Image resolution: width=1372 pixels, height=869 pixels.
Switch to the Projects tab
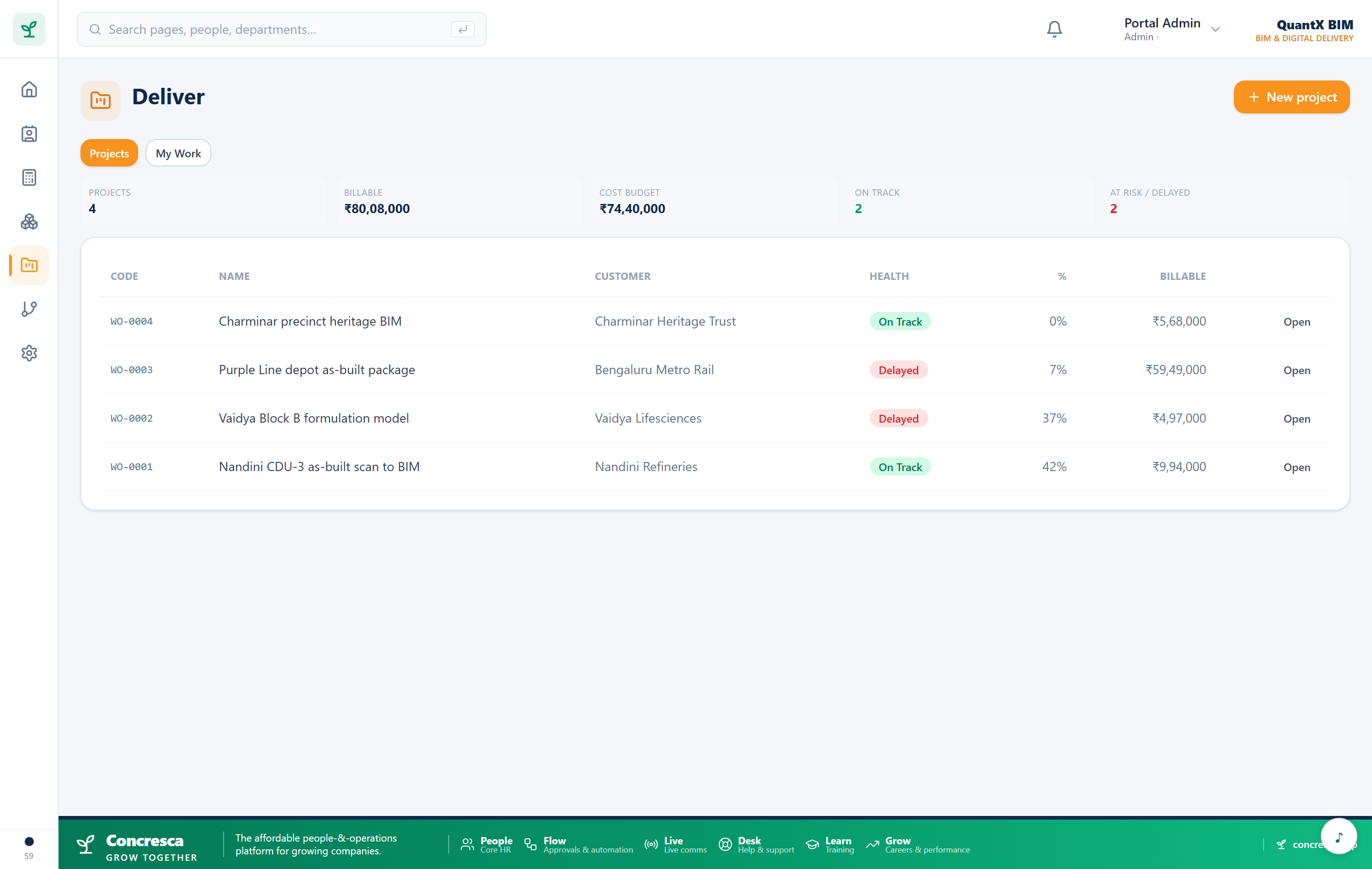109,153
